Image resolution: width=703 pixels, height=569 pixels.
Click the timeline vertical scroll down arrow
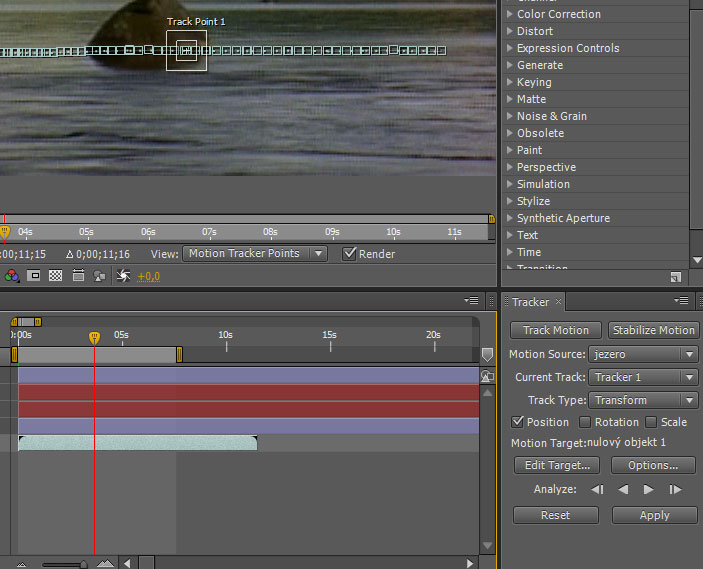[x=487, y=546]
